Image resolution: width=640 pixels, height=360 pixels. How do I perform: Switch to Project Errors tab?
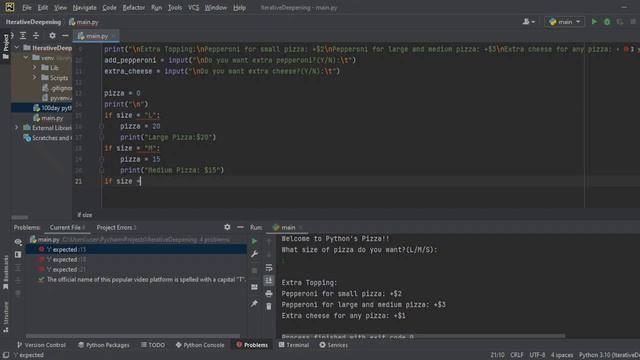(x=116, y=227)
